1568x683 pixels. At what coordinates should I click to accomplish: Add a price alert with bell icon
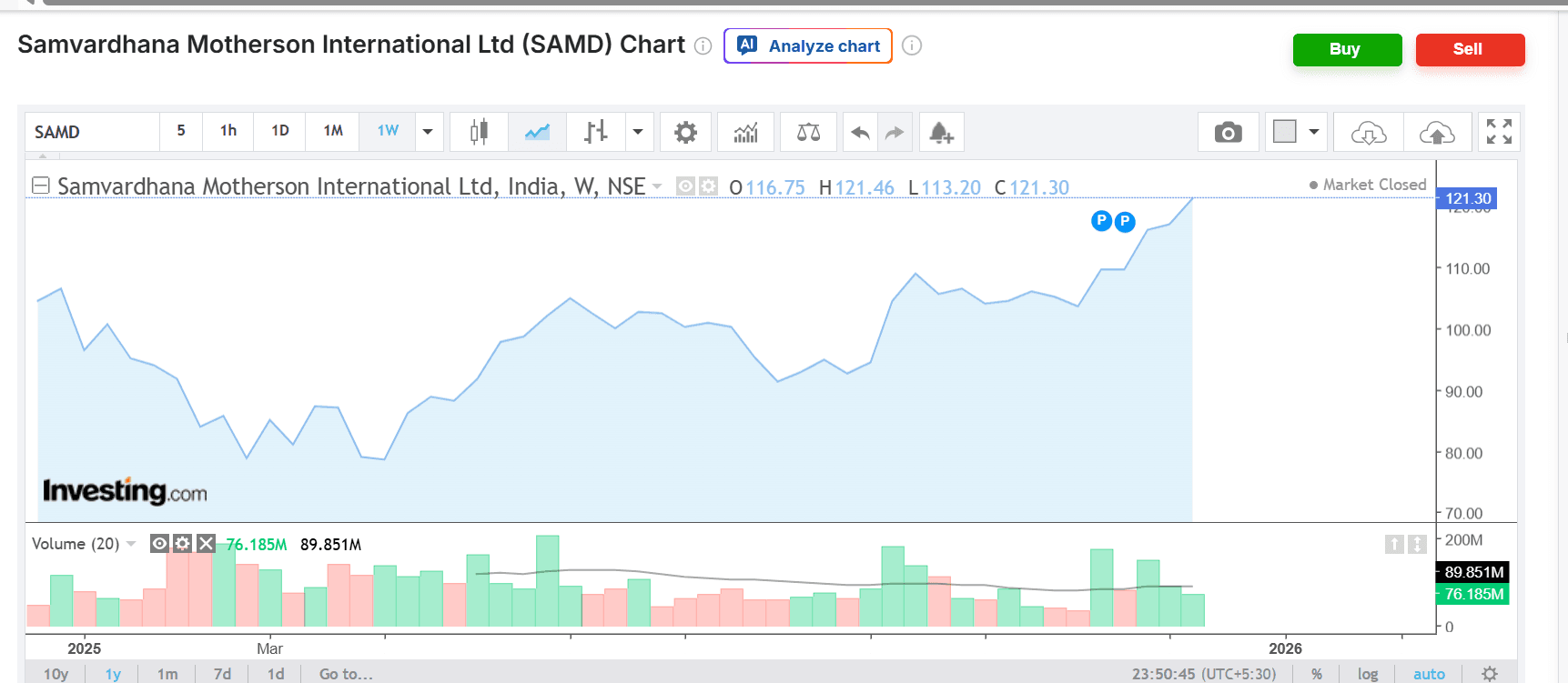pos(941,133)
